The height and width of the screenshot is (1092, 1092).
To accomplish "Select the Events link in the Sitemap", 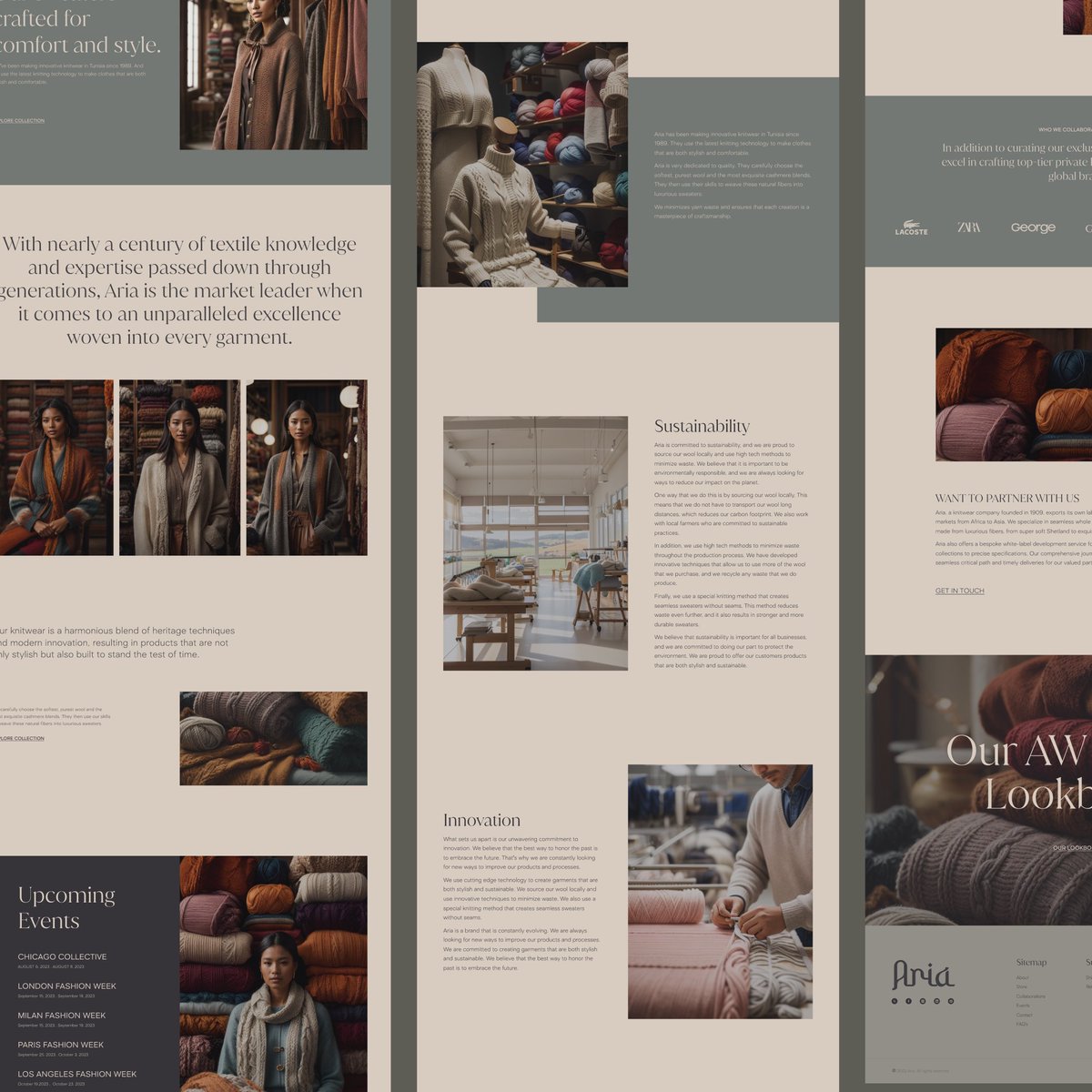I will pyautogui.click(x=1023, y=1006).
